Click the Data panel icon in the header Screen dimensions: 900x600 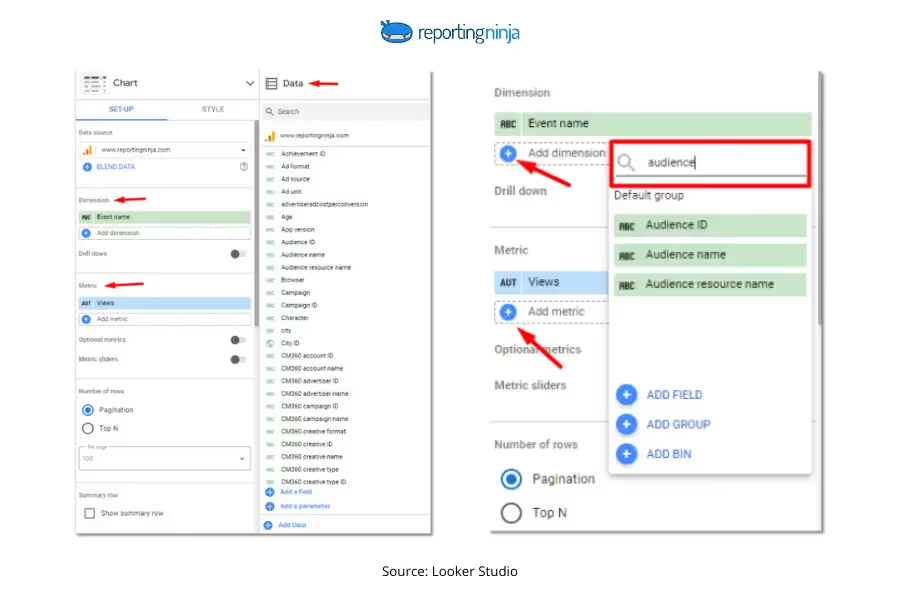click(x=271, y=84)
